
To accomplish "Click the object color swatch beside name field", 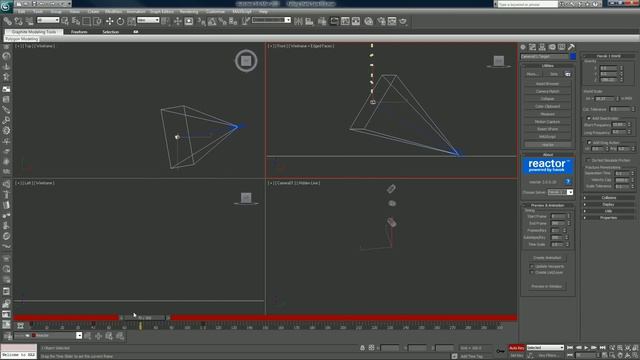I will click(573, 56).
